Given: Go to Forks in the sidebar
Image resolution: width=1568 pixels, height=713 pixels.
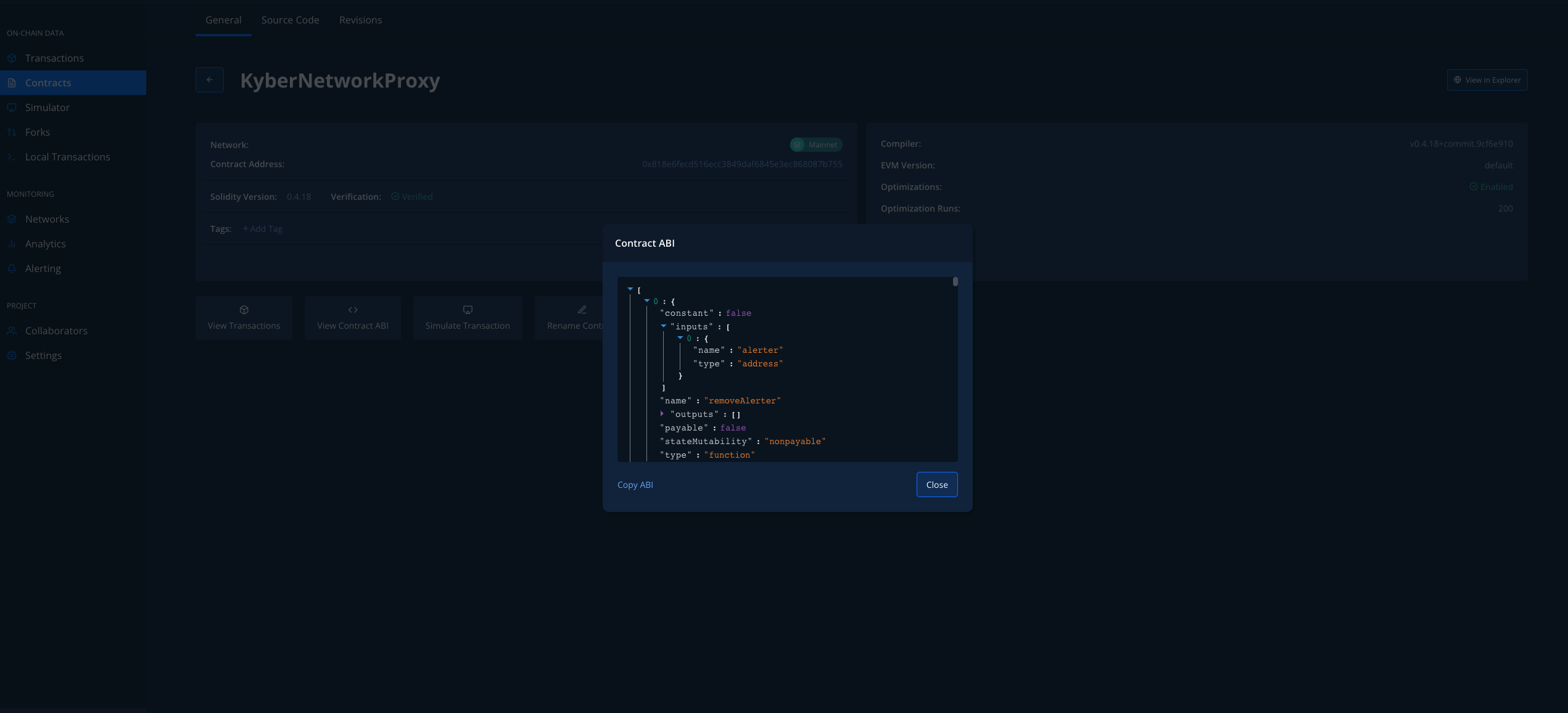Looking at the screenshot, I should [x=73, y=132].
